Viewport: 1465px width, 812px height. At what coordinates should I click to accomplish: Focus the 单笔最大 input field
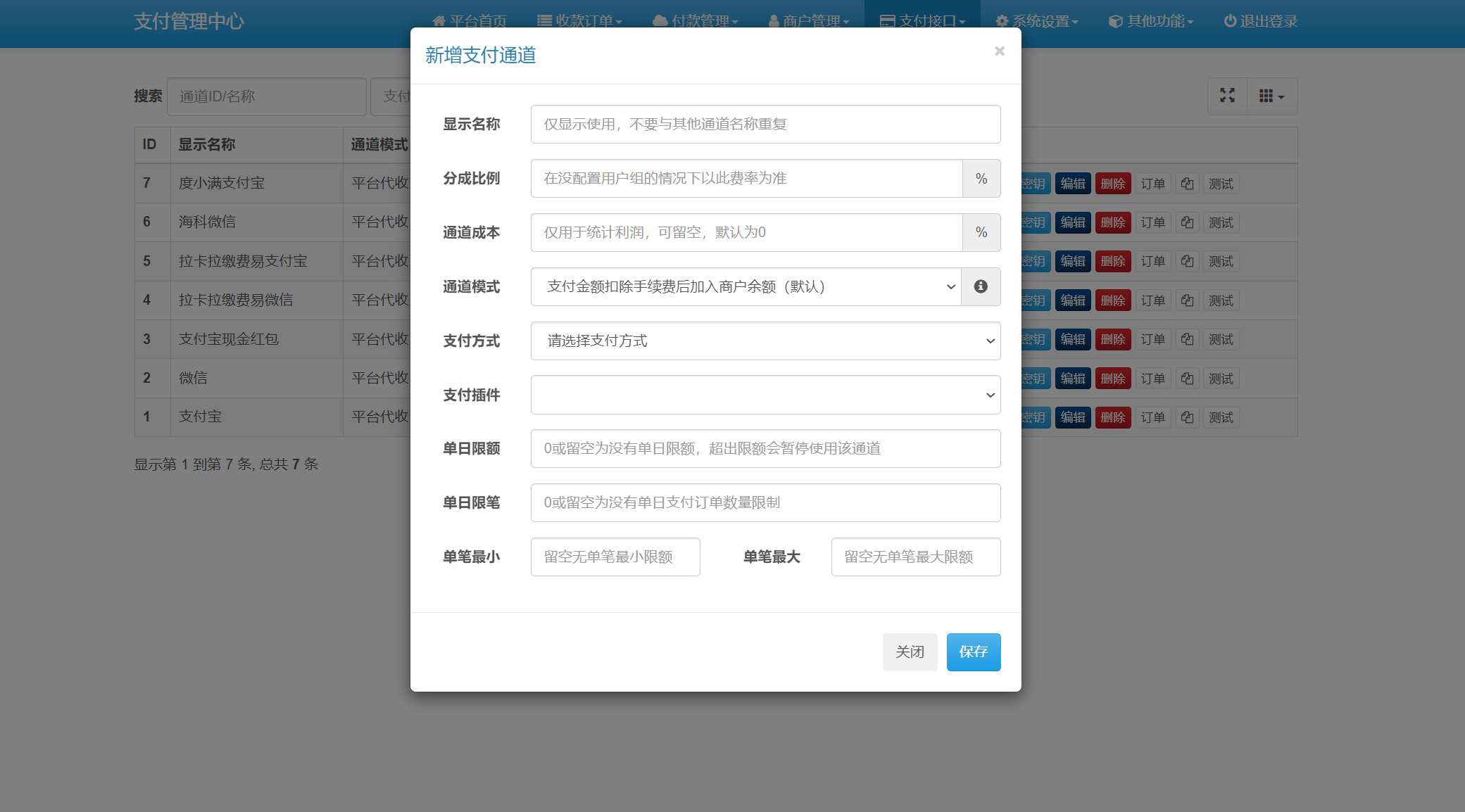click(915, 557)
